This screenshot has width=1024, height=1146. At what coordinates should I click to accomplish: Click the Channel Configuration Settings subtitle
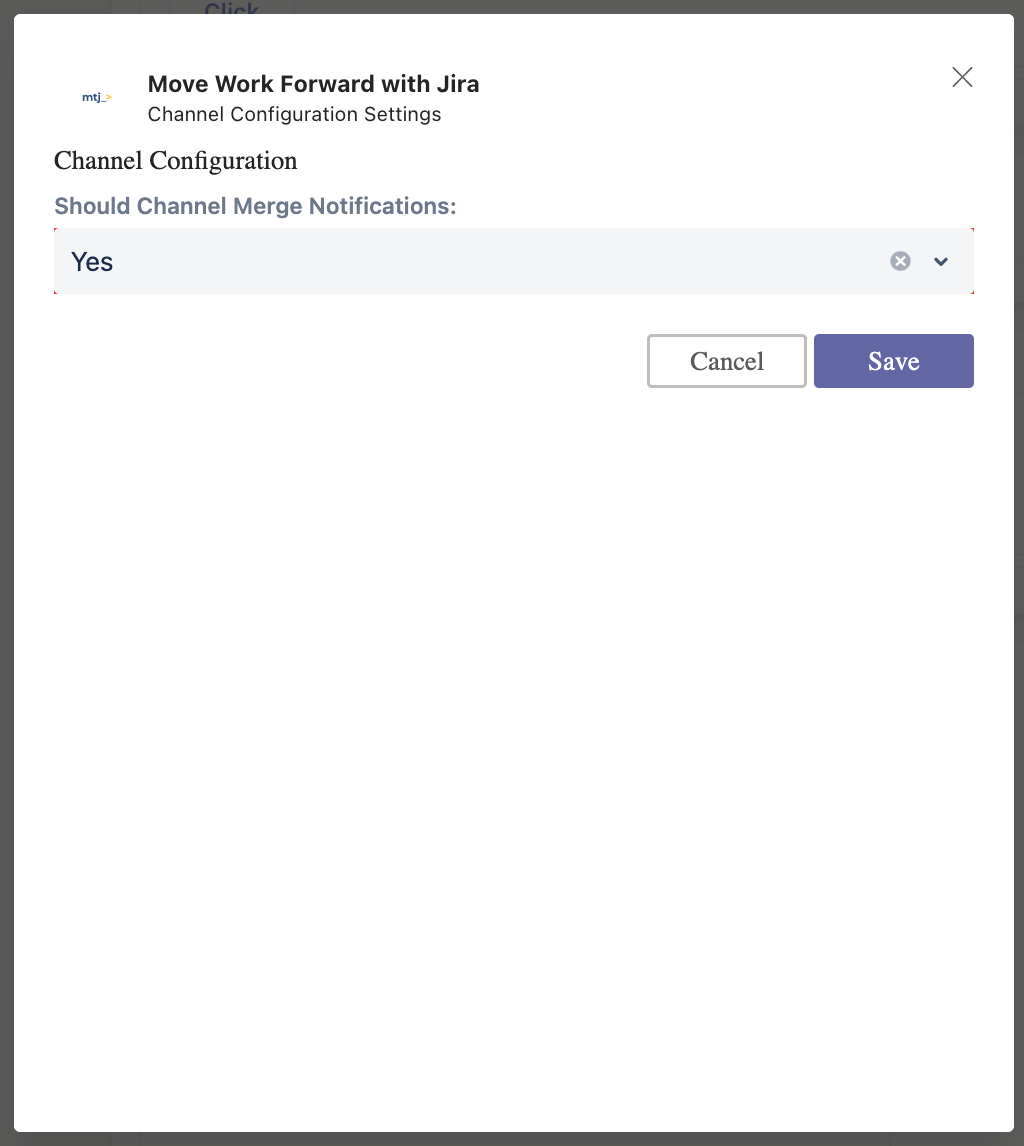[294, 114]
